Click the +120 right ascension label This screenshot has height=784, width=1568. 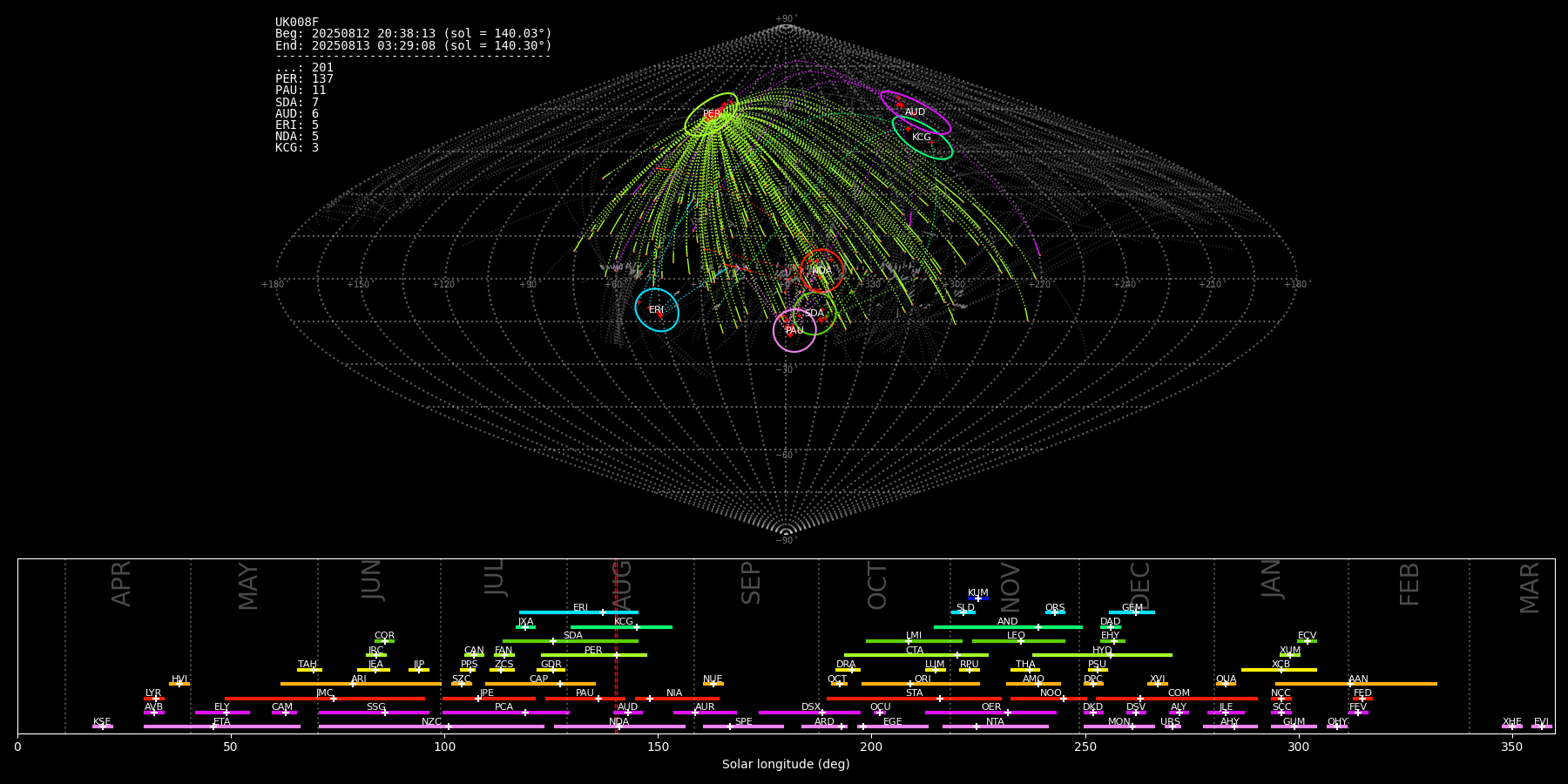coord(443,285)
